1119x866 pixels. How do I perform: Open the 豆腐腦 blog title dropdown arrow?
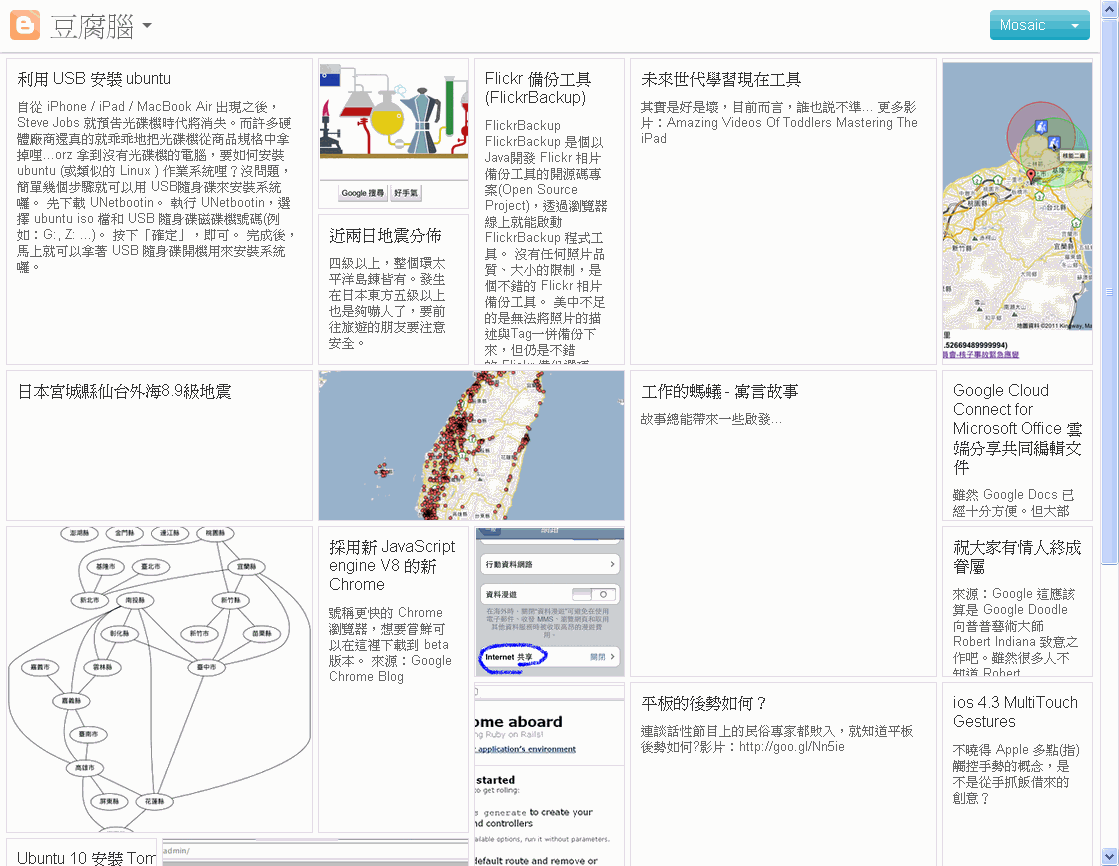coord(147,25)
